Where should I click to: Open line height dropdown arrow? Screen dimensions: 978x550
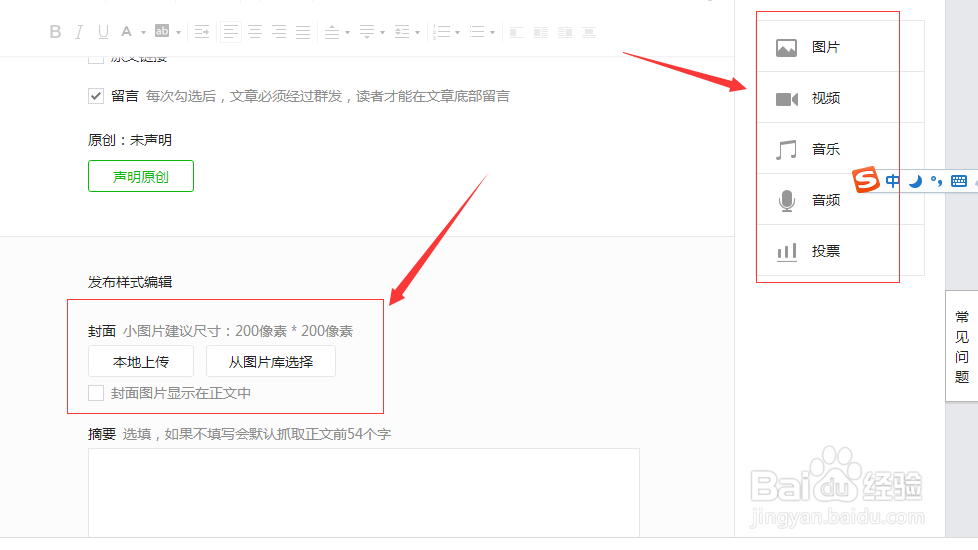click(417, 32)
